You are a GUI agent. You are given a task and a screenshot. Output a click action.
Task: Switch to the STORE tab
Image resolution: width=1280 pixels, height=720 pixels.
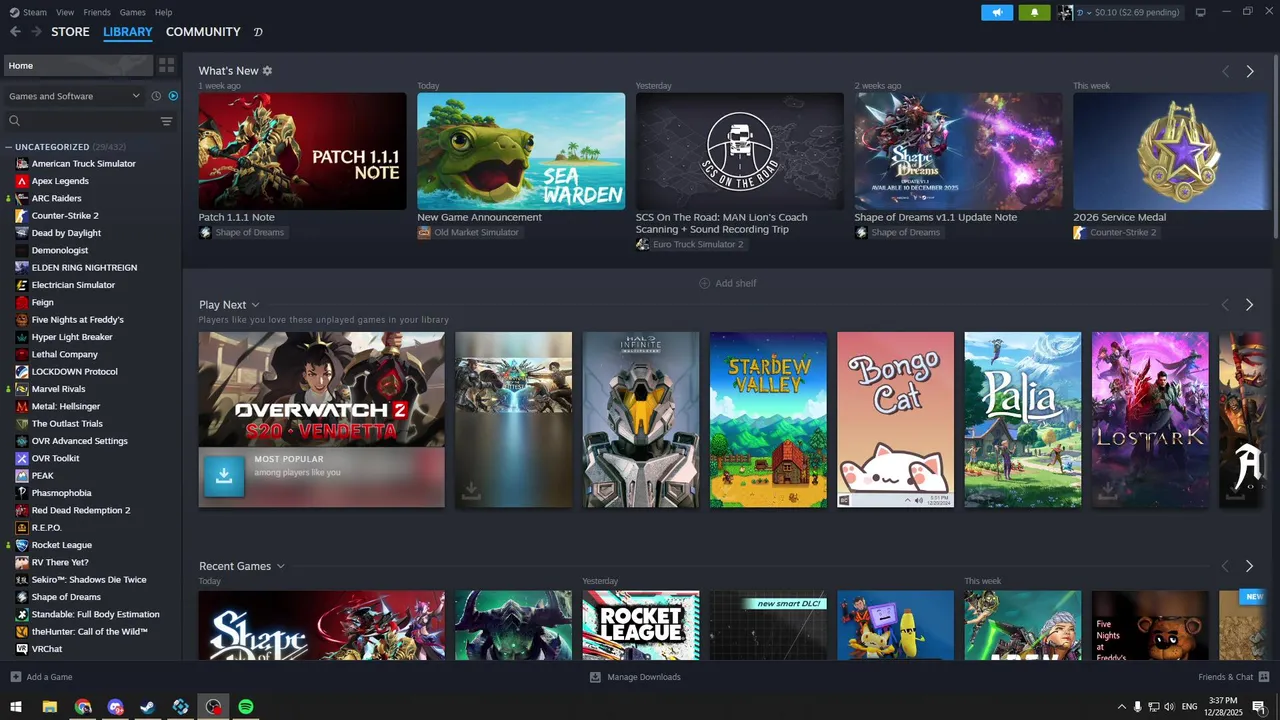[x=70, y=32]
